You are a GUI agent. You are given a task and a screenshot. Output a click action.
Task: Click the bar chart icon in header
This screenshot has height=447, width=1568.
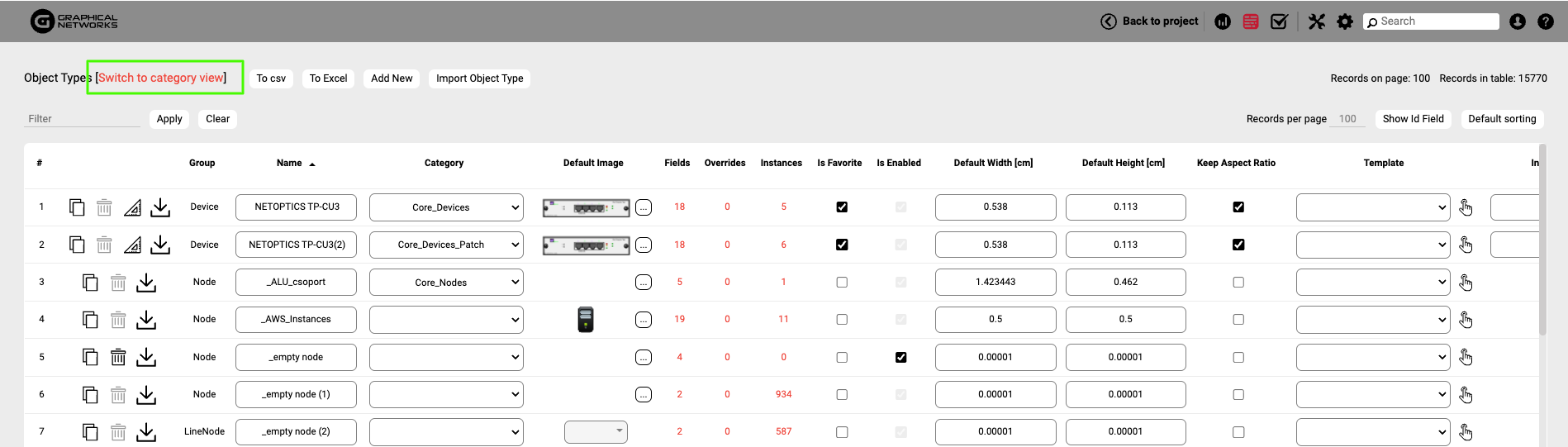coord(1223,21)
